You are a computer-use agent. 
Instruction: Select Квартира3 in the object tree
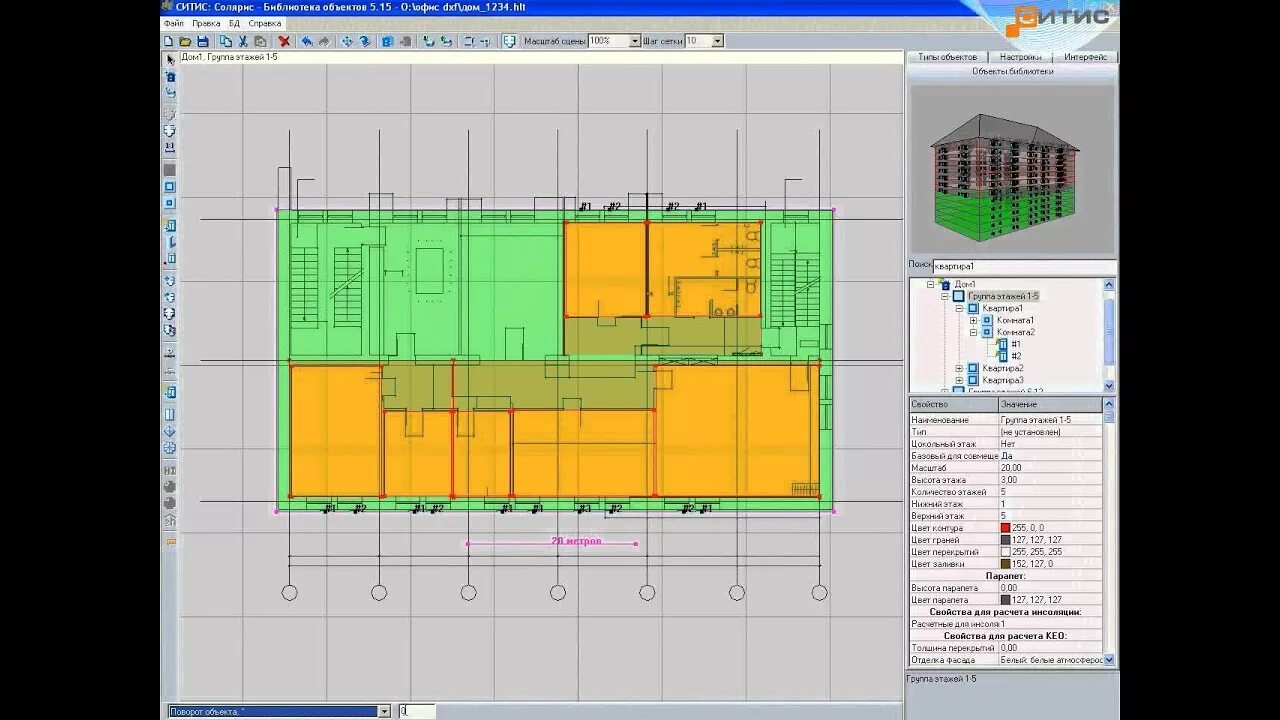1003,380
